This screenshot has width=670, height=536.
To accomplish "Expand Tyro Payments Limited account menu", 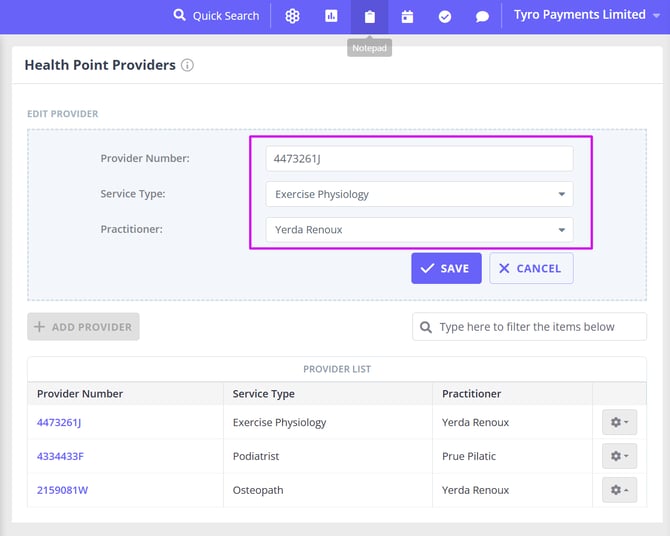I will 579,15.
